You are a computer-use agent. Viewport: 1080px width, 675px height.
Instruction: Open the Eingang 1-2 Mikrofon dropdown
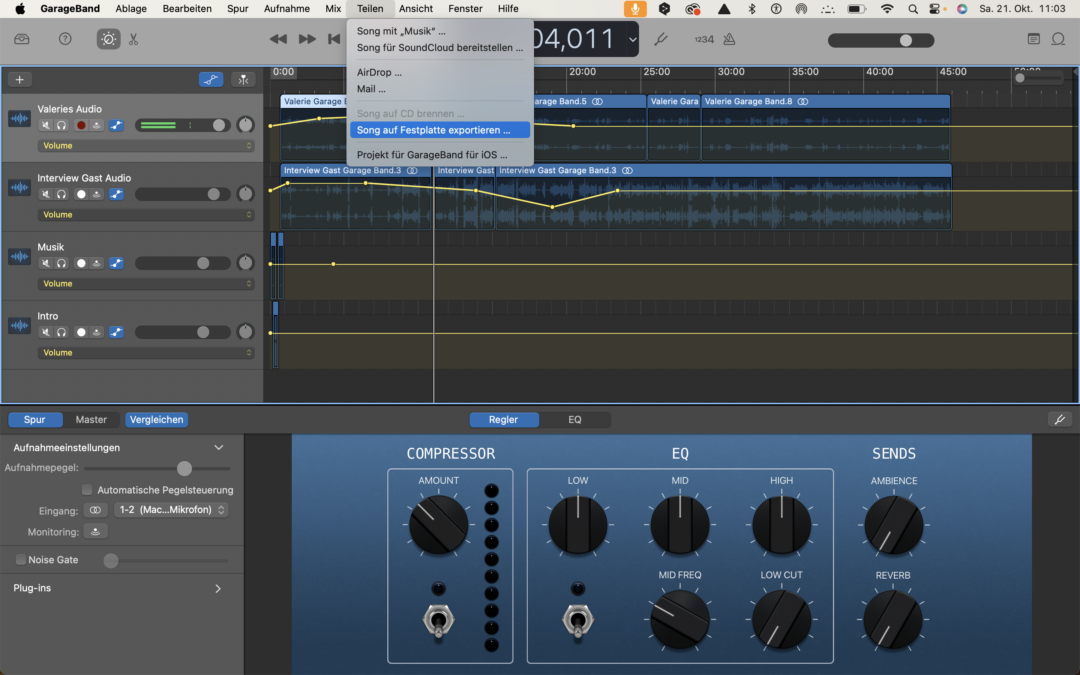(x=171, y=510)
